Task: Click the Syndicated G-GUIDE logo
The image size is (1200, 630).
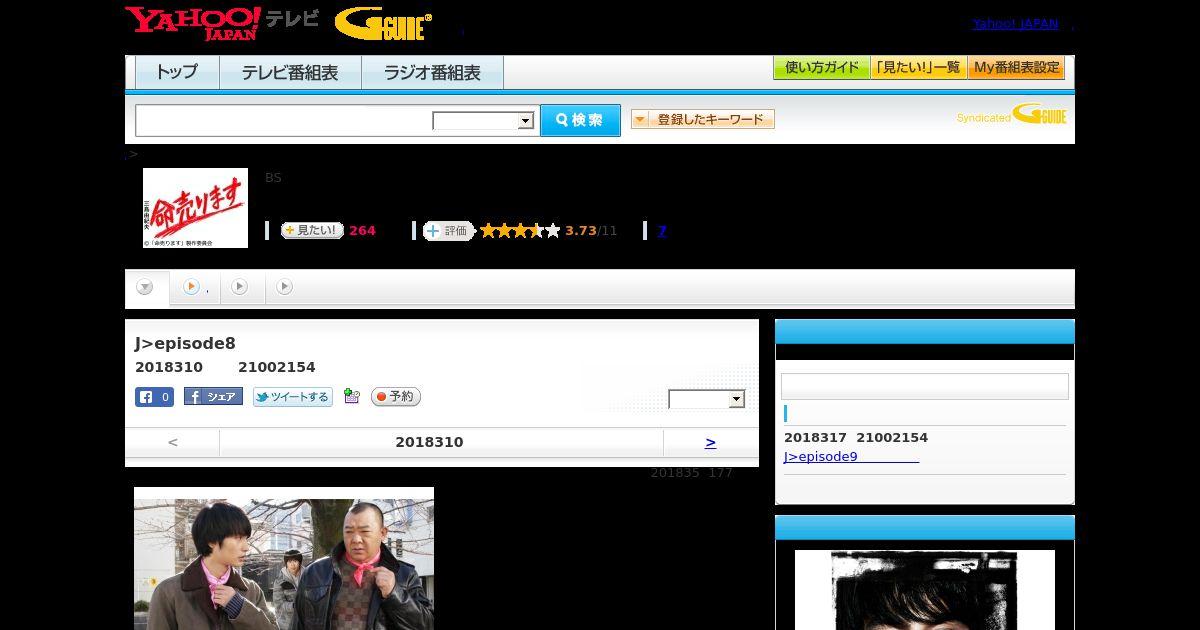Action: 1011,114
